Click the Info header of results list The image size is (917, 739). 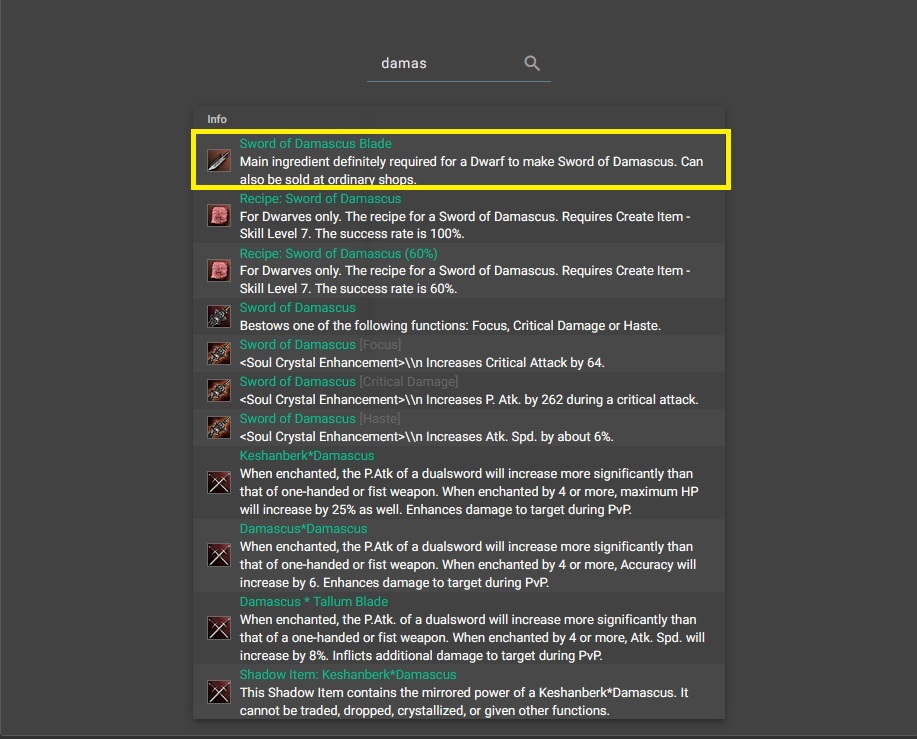click(x=217, y=119)
